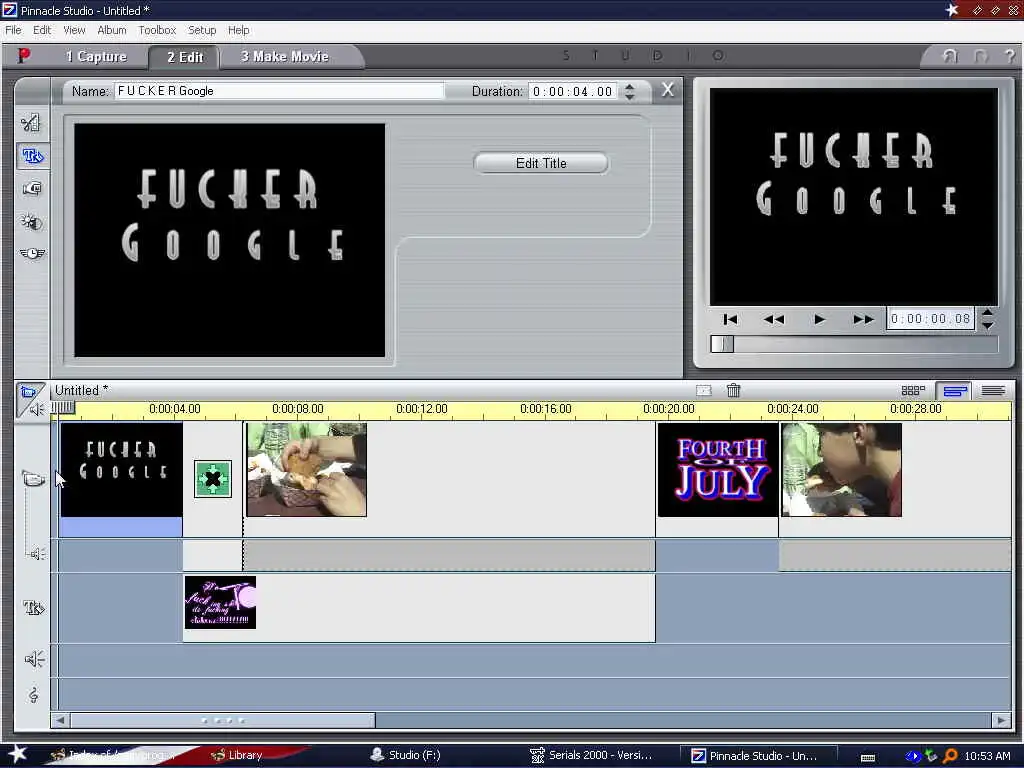
Task: Select the green transition icon on timeline
Action: coord(213,479)
